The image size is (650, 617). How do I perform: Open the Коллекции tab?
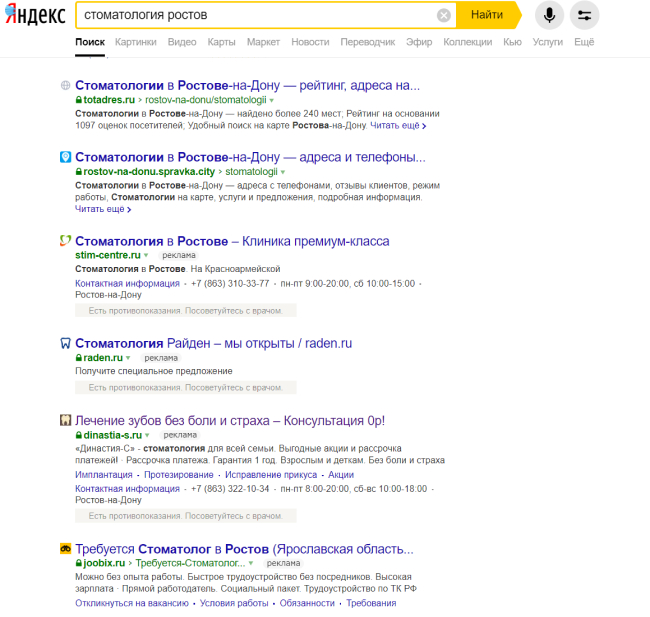tap(468, 42)
